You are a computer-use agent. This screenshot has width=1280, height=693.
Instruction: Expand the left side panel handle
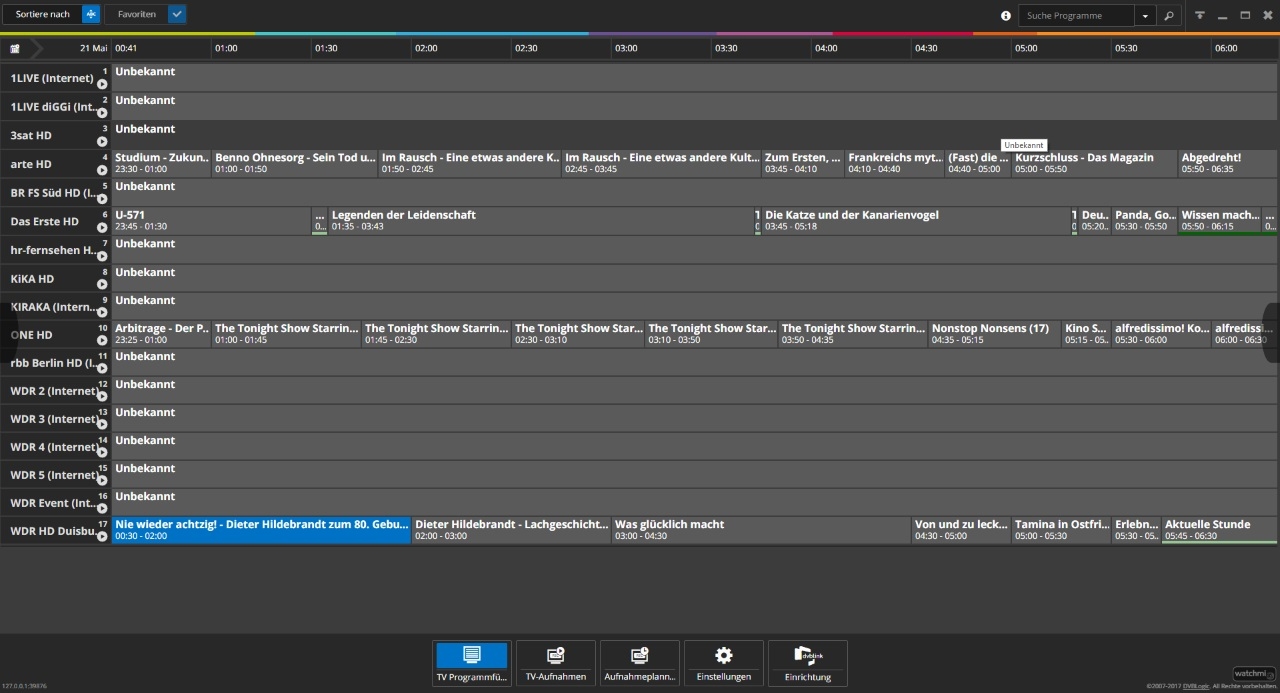(7, 332)
